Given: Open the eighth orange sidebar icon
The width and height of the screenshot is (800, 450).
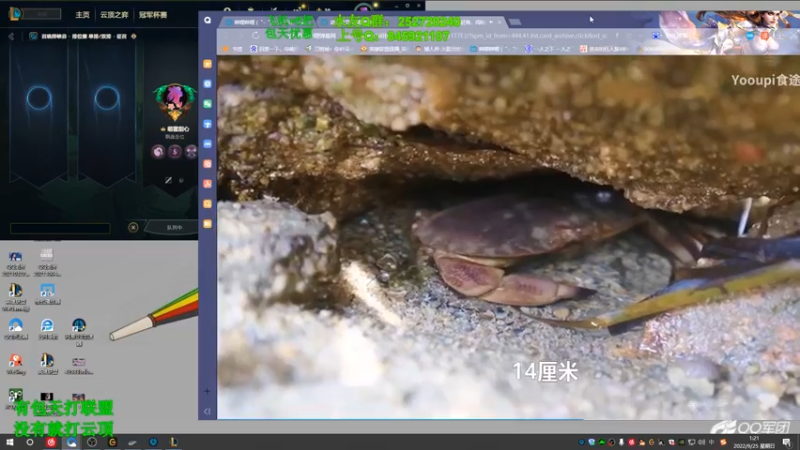Looking at the screenshot, I should tap(207, 204).
